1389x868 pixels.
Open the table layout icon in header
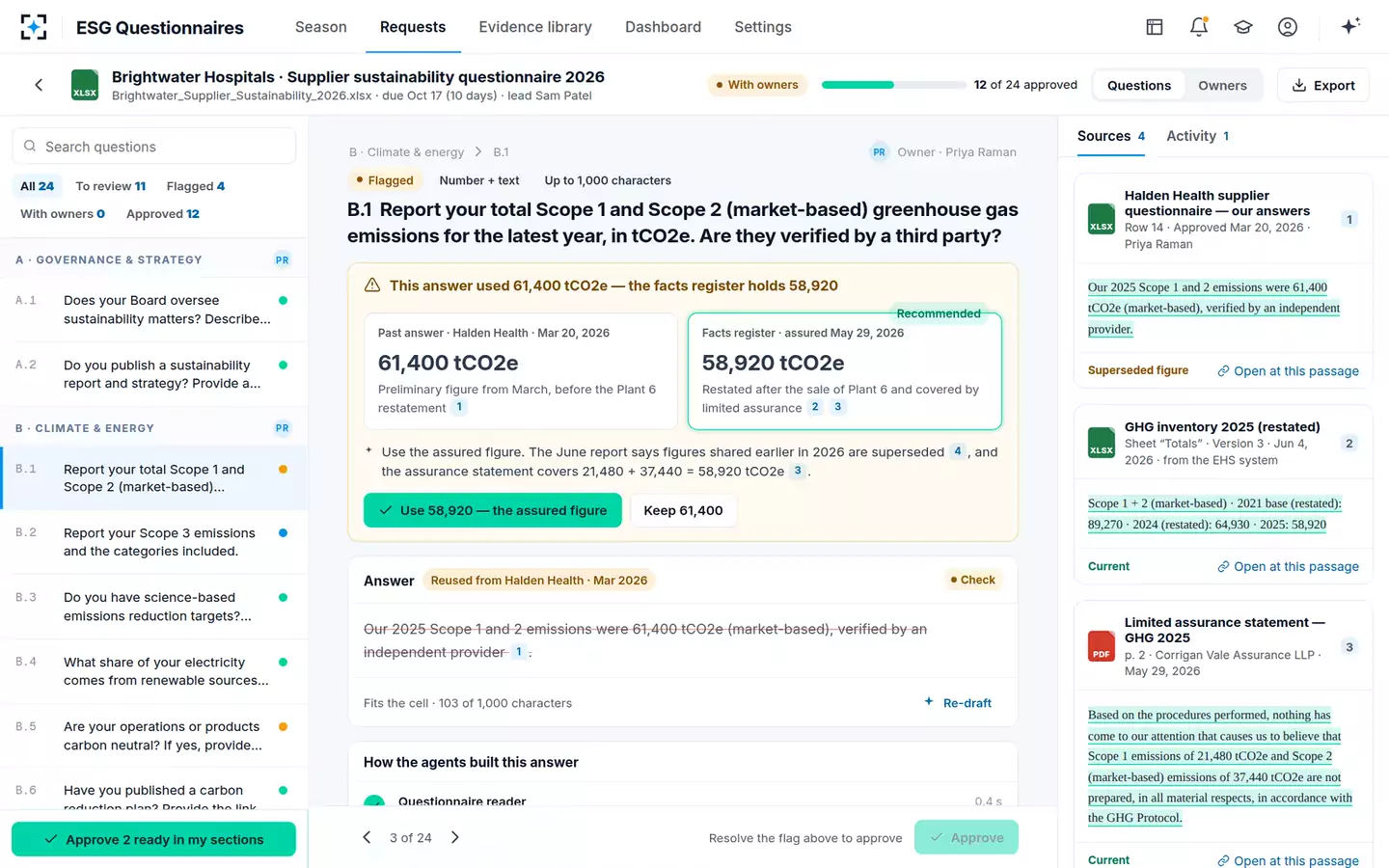[1155, 27]
